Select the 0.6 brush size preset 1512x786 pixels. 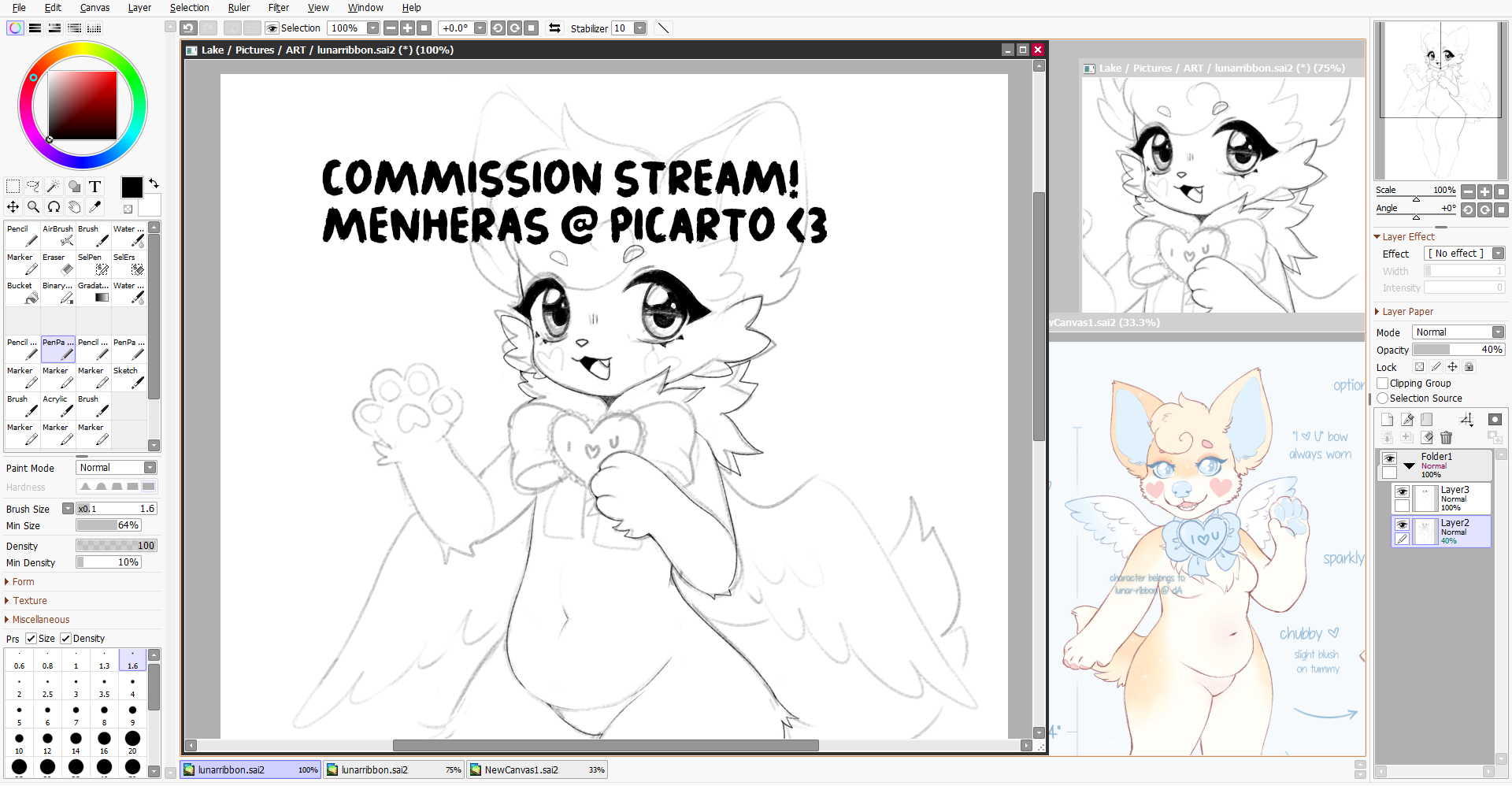19,660
